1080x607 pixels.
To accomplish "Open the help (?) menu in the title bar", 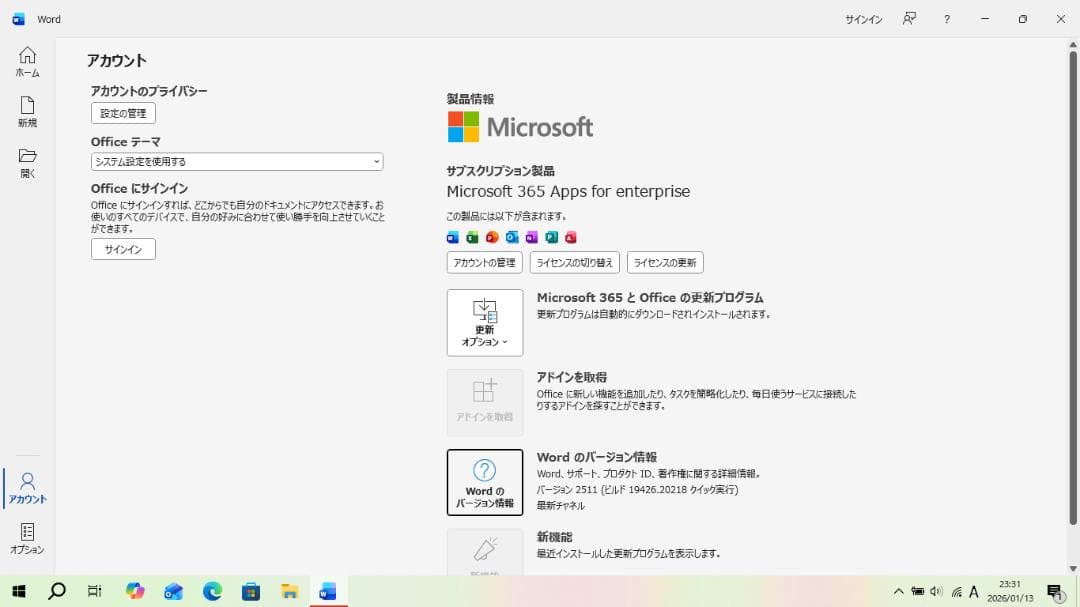I will click(x=946, y=18).
